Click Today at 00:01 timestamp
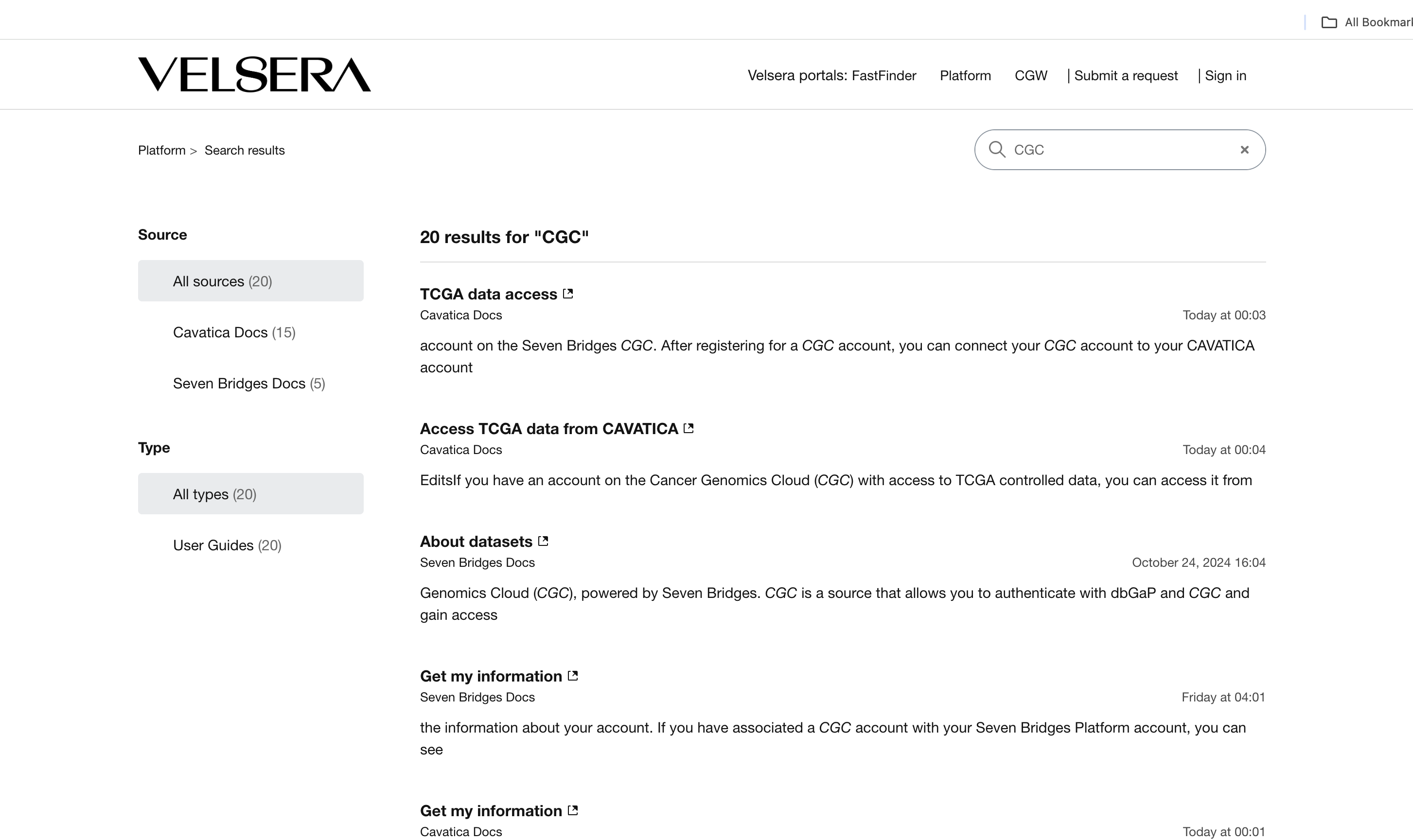Image resolution: width=1413 pixels, height=840 pixels. [x=1224, y=832]
